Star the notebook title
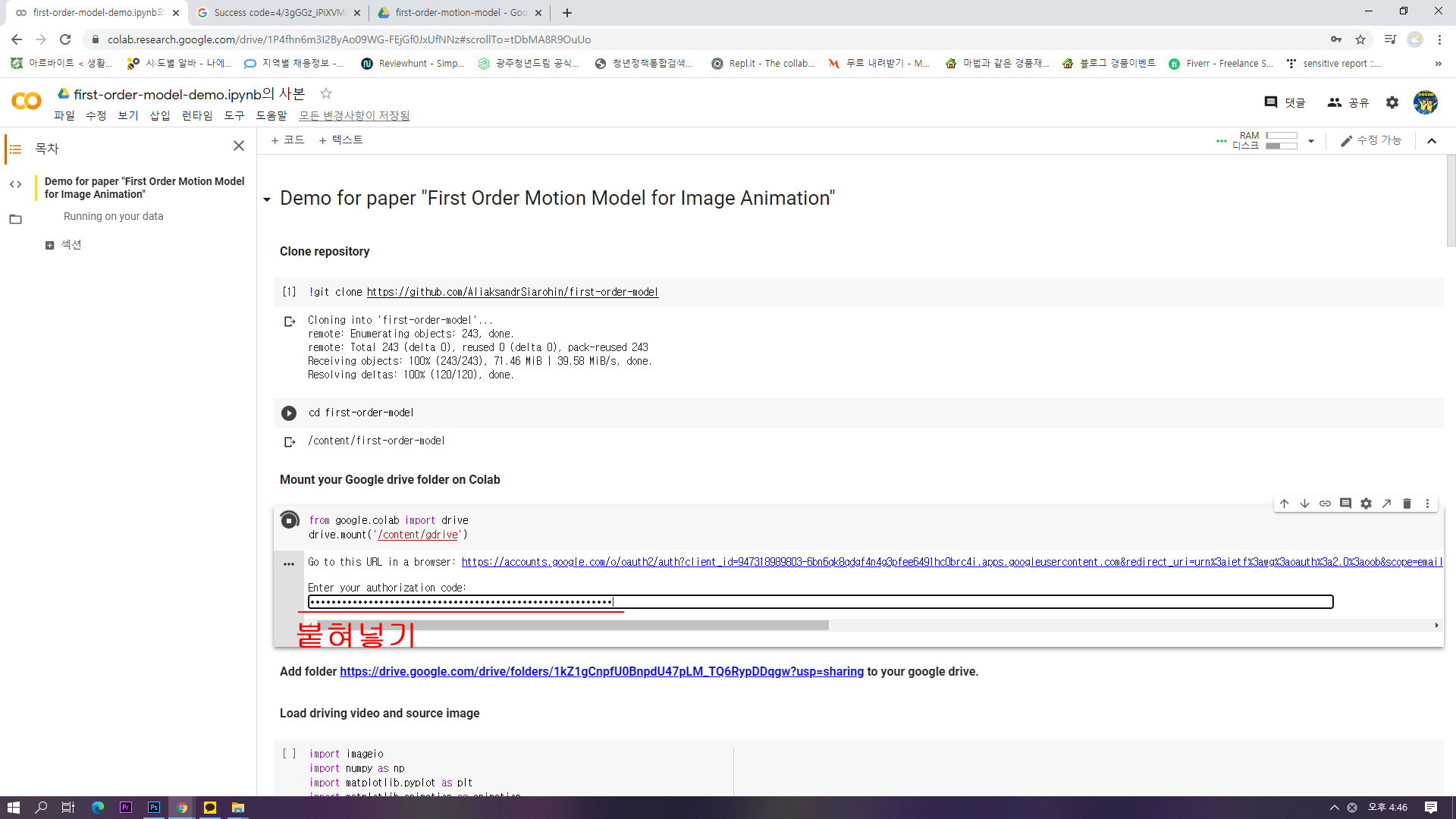 pyautogui.click(x=326, y=93)
